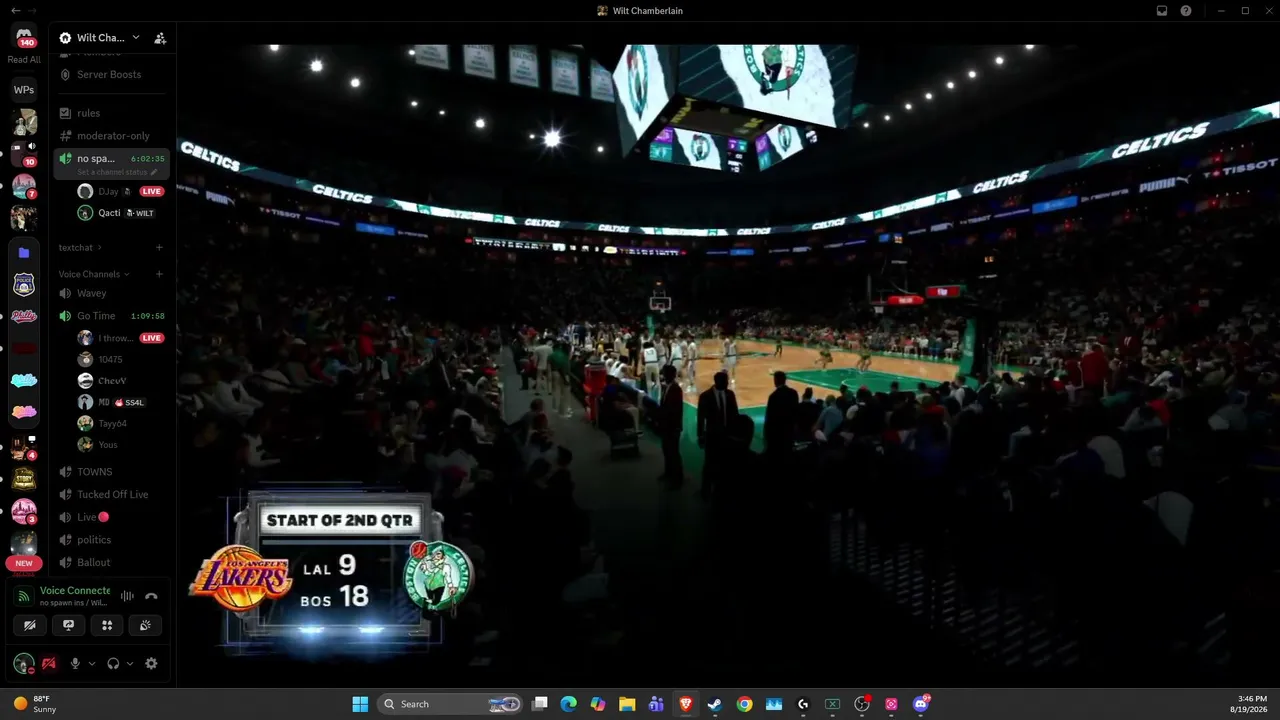Open headphone output options dropdown

click(130, 664)
